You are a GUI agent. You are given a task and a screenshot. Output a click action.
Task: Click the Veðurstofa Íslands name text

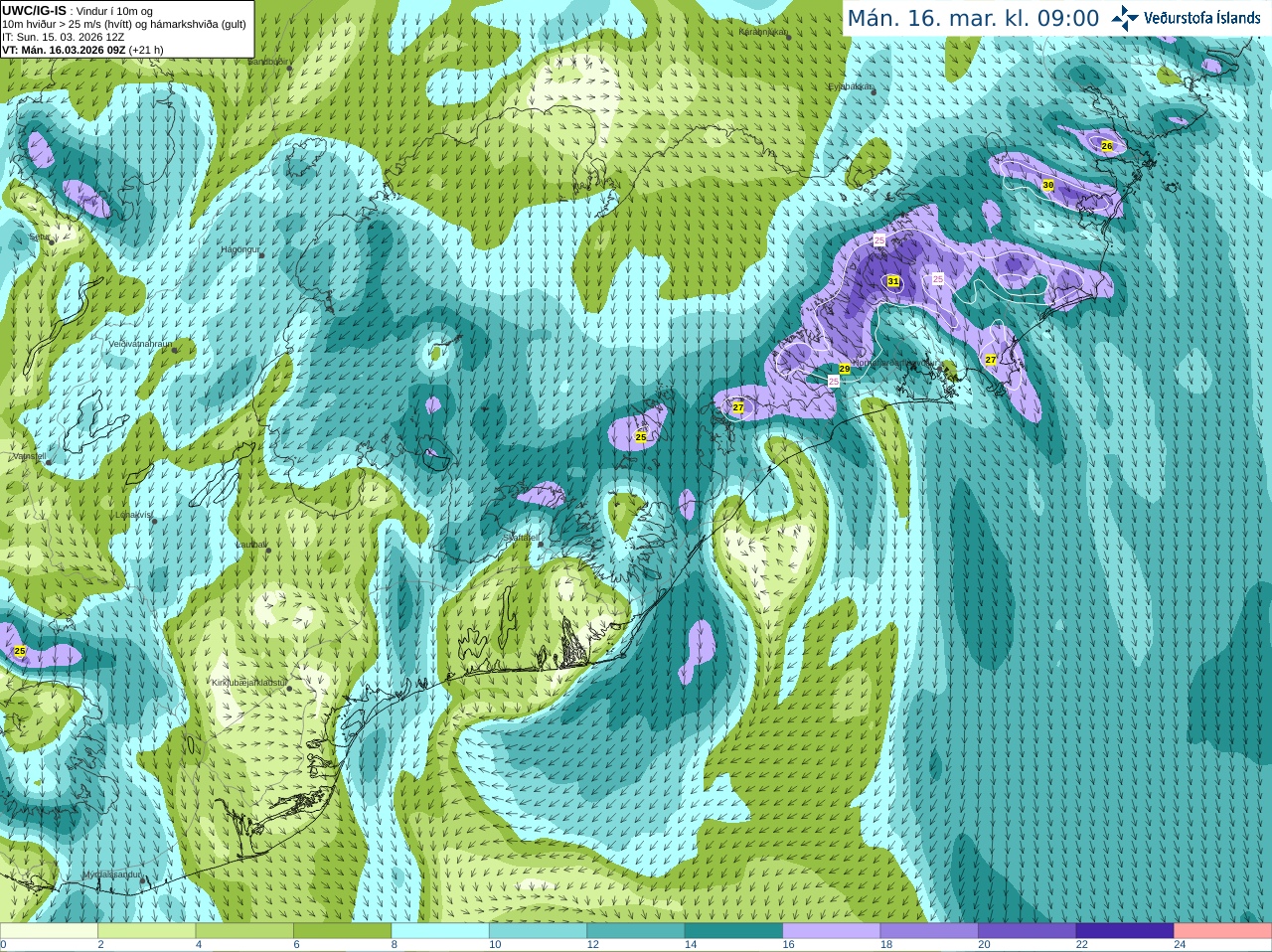(x=1202, y=18)
